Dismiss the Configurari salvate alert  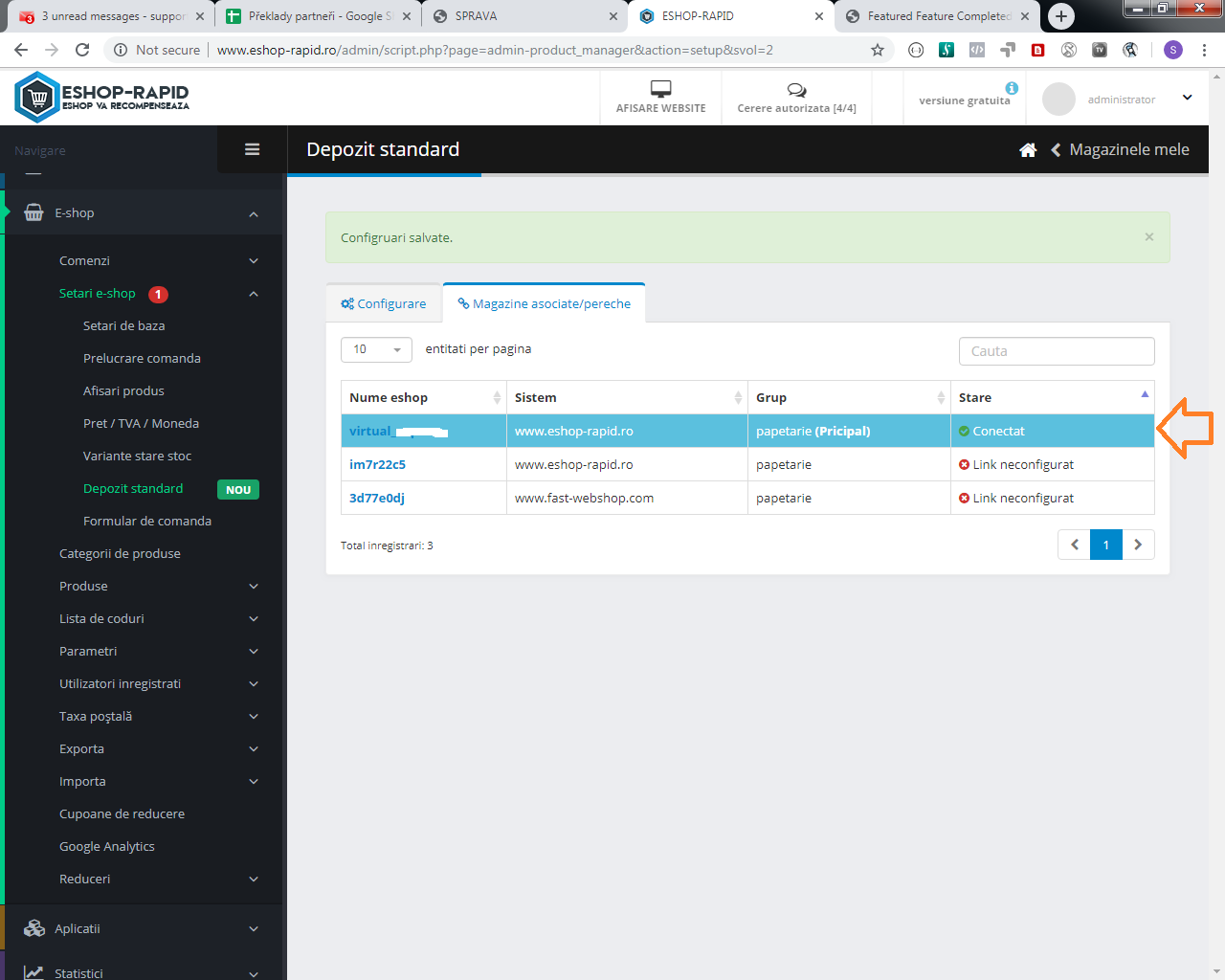tap(1149, 236)
